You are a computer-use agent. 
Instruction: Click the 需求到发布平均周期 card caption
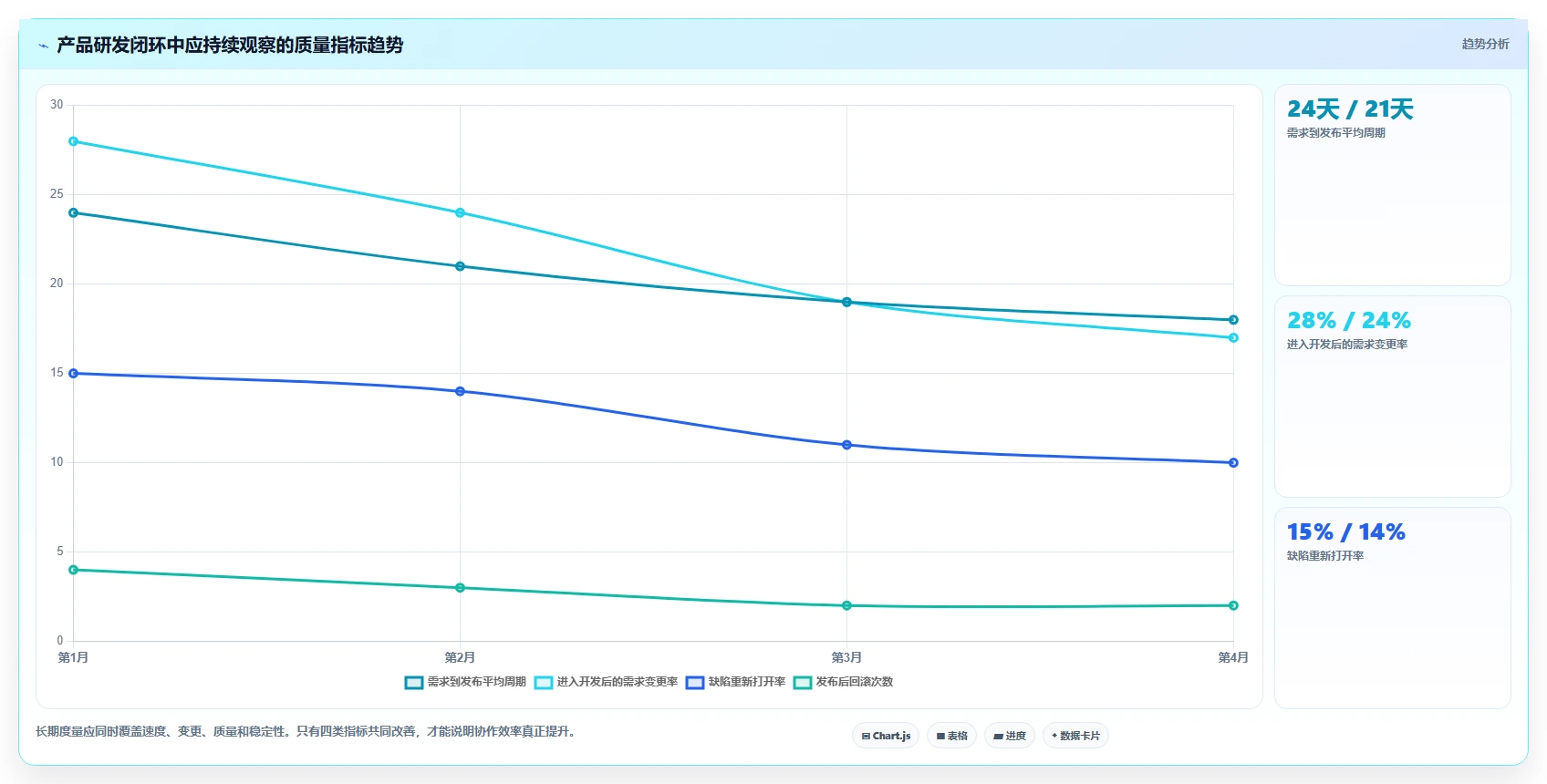pyautogui.click(x=1336, y=133)
